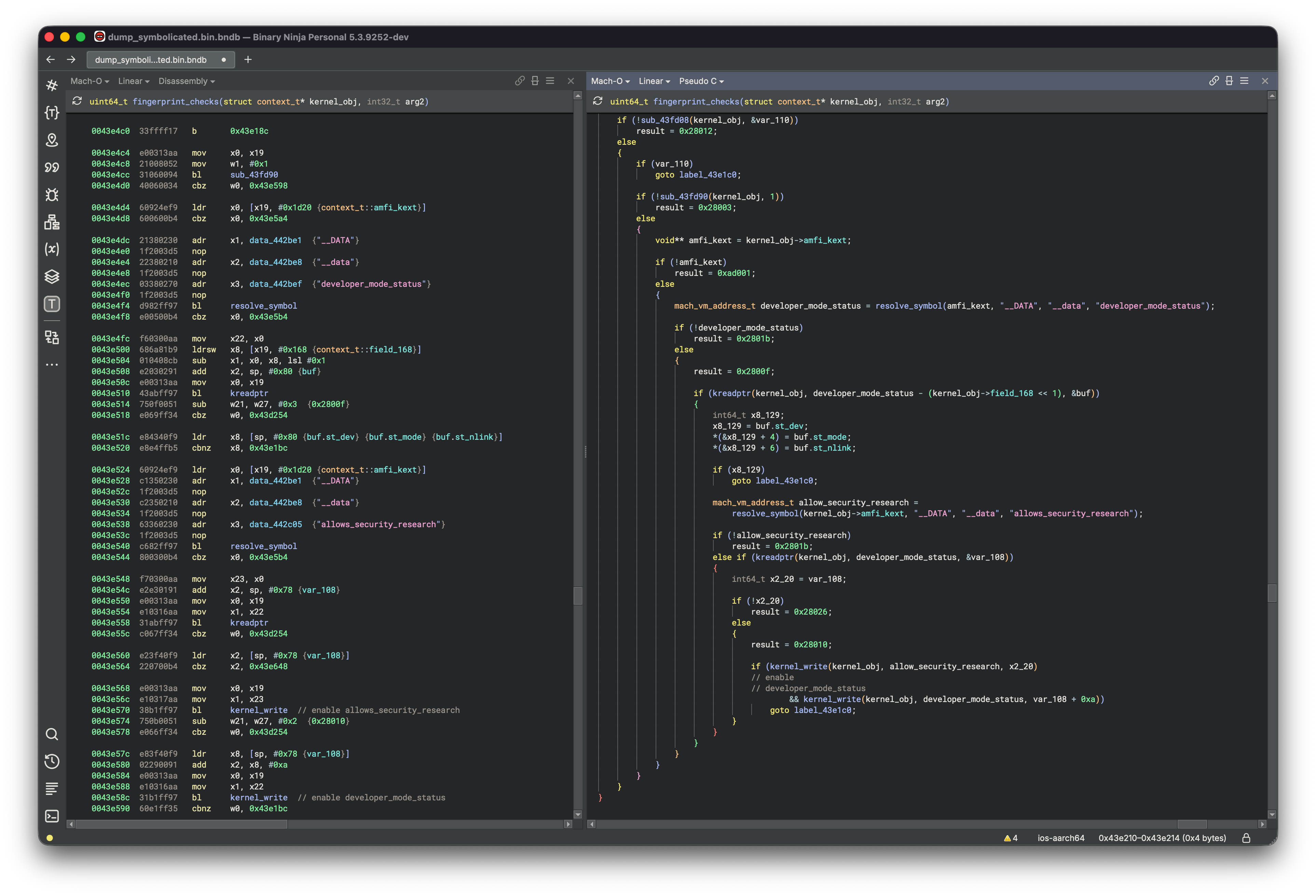
Task: Open the Symbols sidebar icon
Action: (52, 85)
